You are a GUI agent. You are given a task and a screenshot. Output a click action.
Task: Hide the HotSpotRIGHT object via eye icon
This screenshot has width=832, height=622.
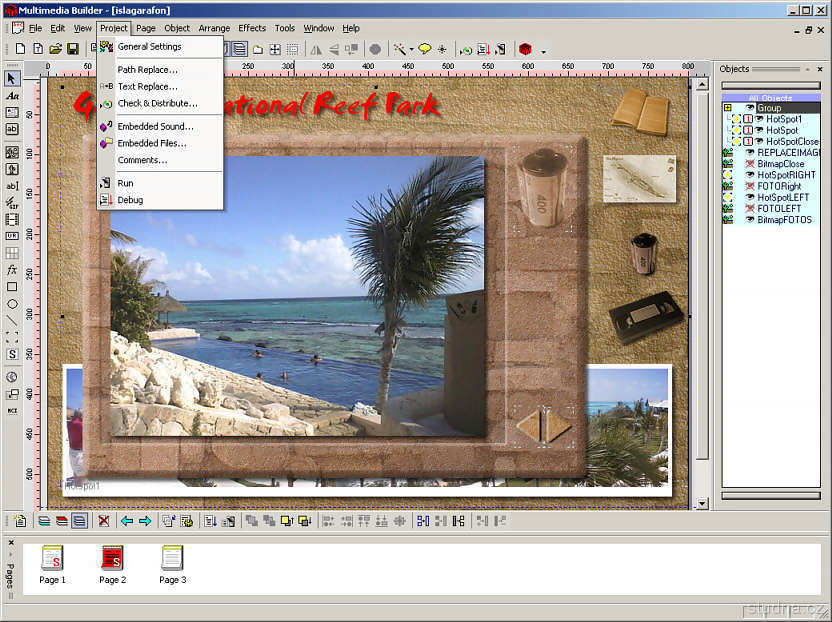tap(750, 175)
